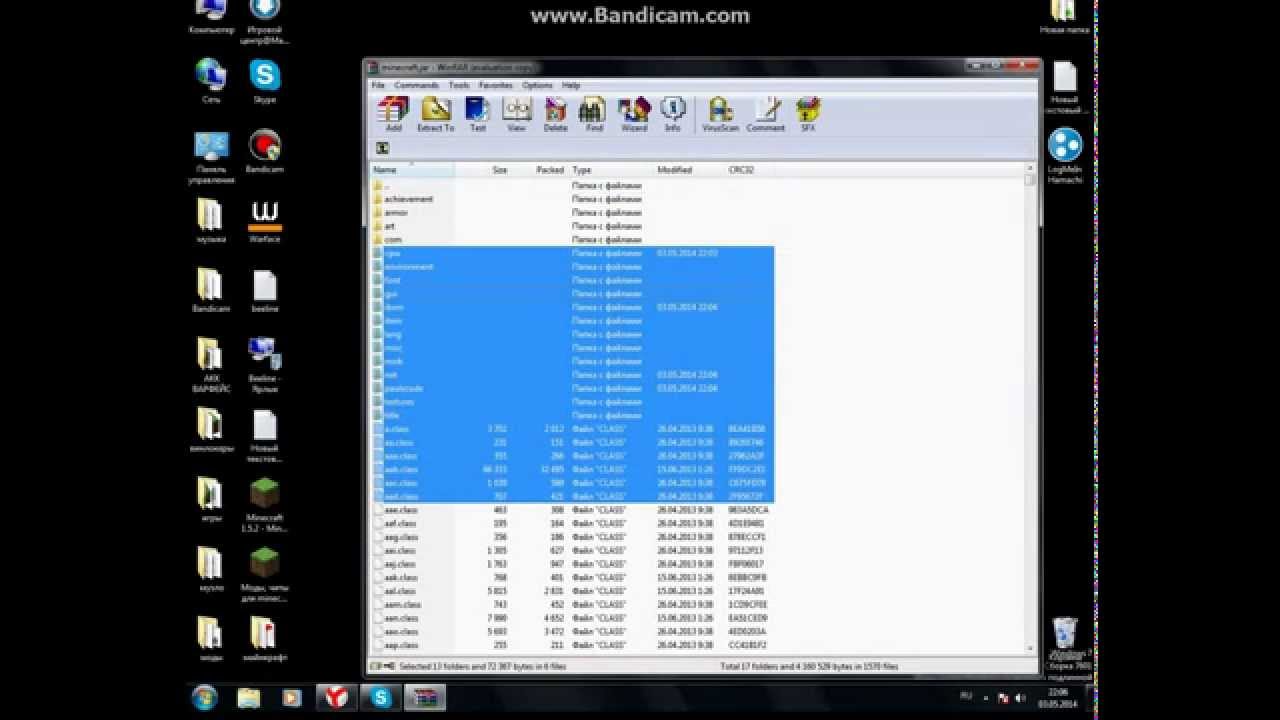Open the Options menu
1280x720 pixels.
coord(537,85)
